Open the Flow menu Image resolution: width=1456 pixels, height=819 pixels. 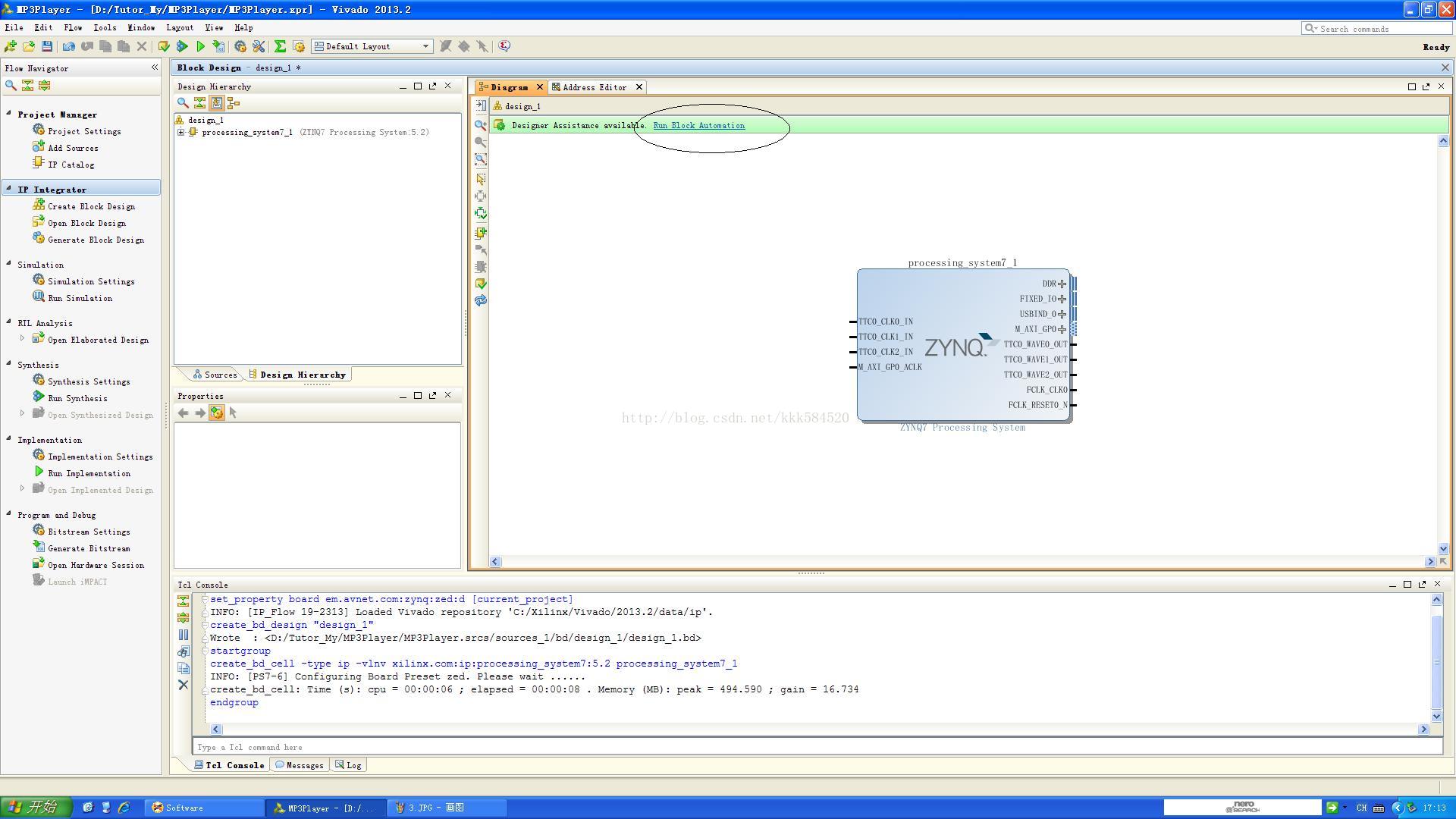[73, 27]
